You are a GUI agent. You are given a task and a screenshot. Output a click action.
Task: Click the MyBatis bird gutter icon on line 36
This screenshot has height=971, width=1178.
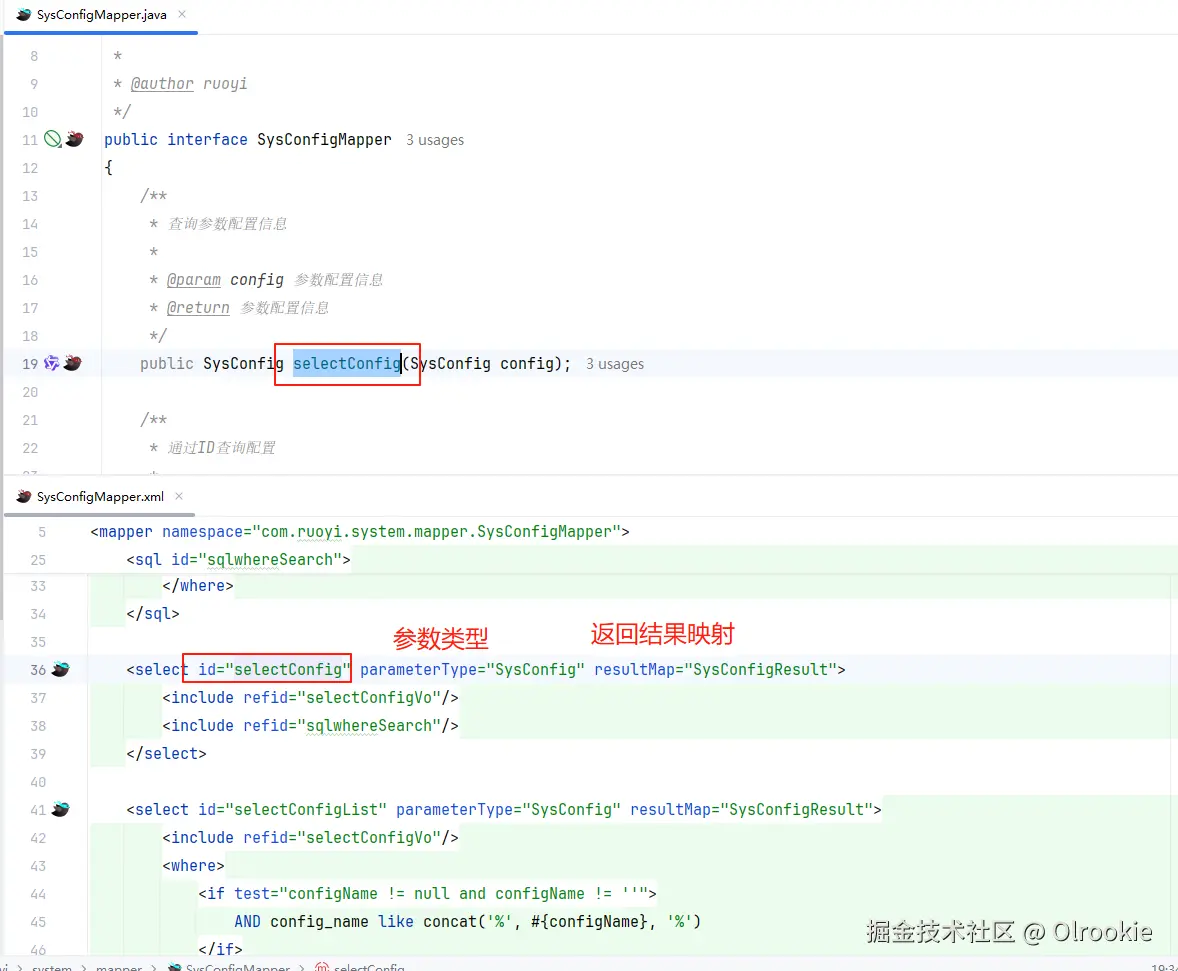coord(61,669)
